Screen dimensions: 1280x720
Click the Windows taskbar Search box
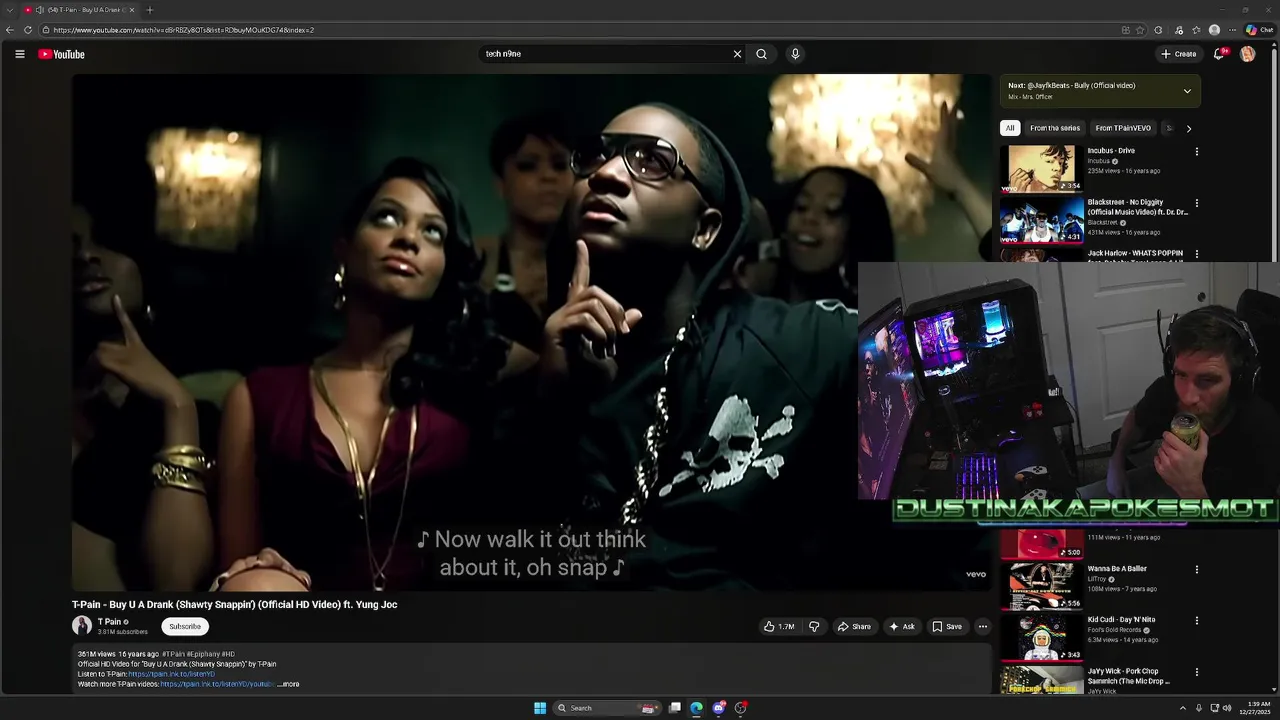coord(606,708)
